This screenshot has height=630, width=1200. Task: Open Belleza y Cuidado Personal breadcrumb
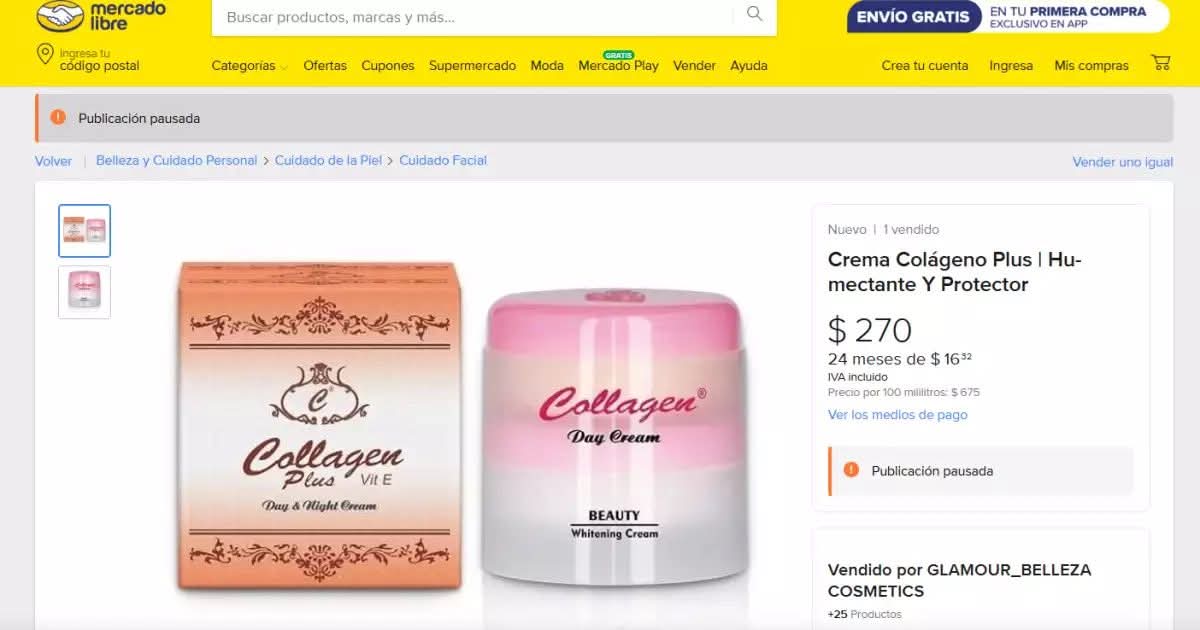coord(176,161)
